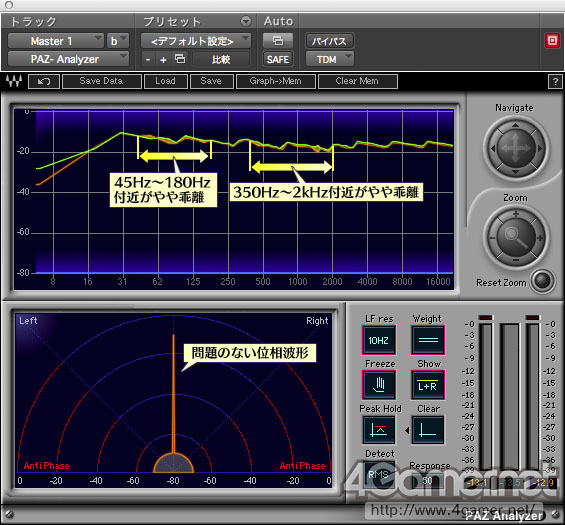Open the PAZ- Analyzer plug-in dropdown
Viewport: 565px width, 525px height.
tap(68, 59)
